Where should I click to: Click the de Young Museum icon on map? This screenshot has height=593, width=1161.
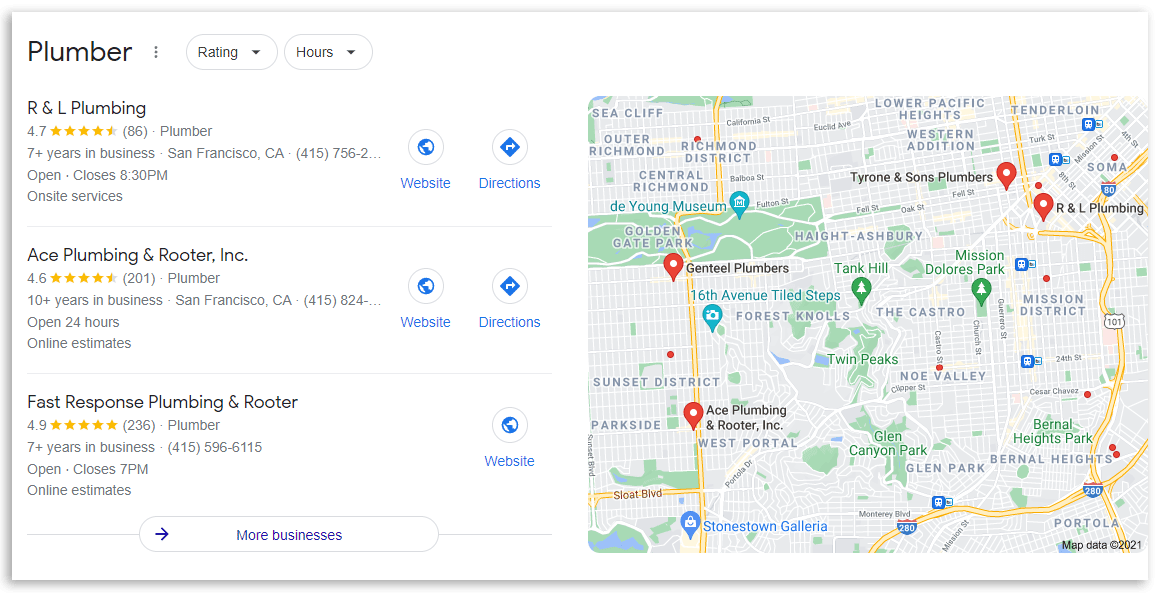(739, 204)
